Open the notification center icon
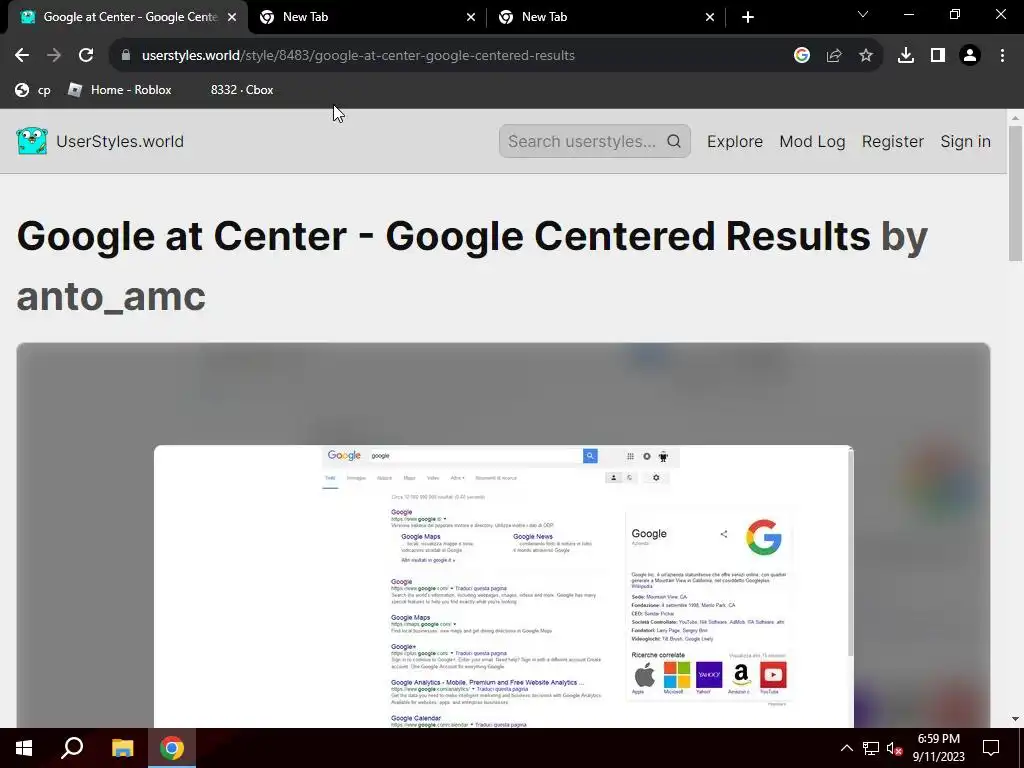 (x=991, y=748)
